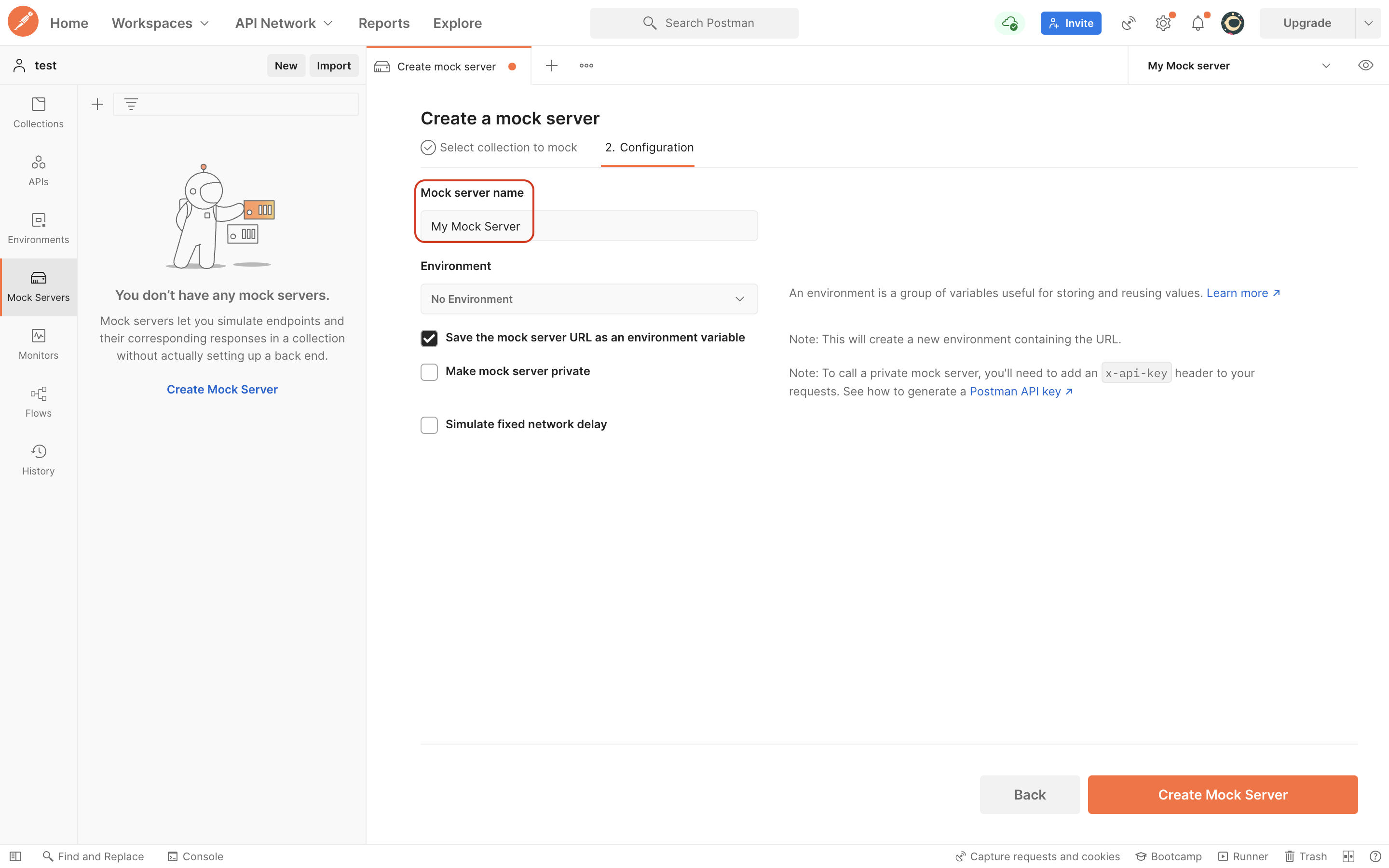The height and width of the screenshot is (868, 1389).
Task: Open the Environments sidebar panel
Action: tap(39, 228)
